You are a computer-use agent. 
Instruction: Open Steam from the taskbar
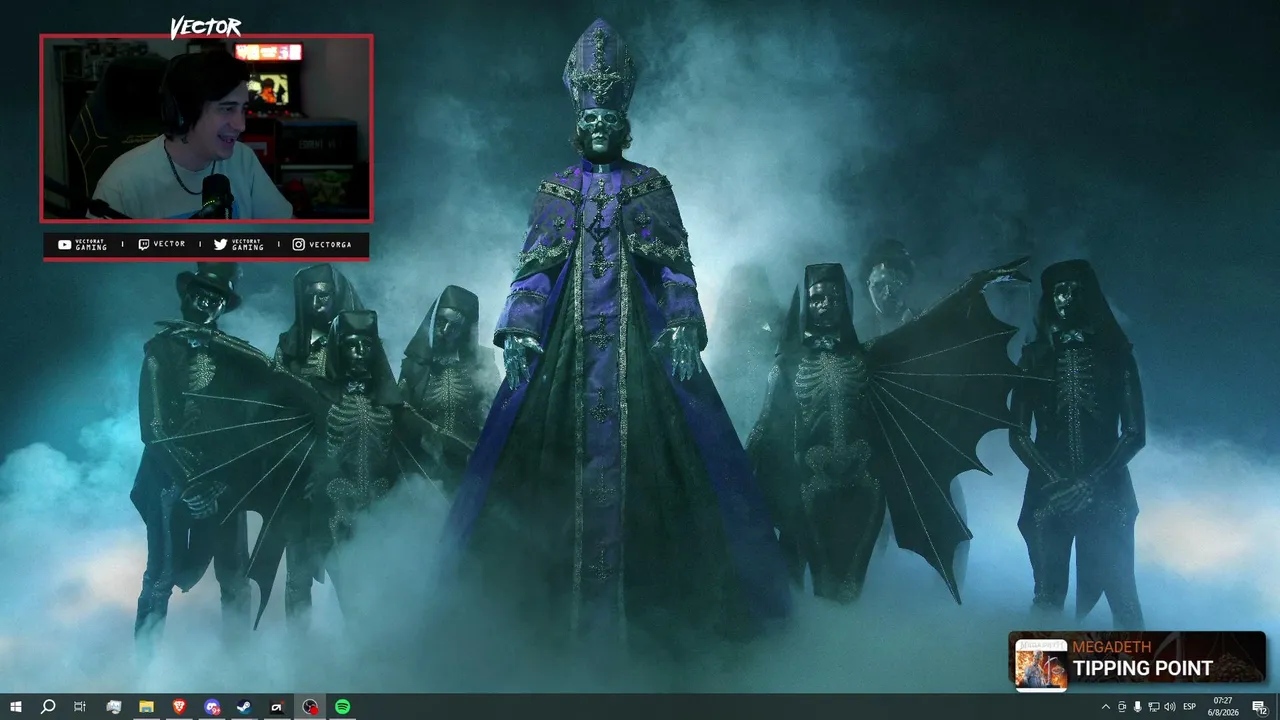click(x=244, y=707)
